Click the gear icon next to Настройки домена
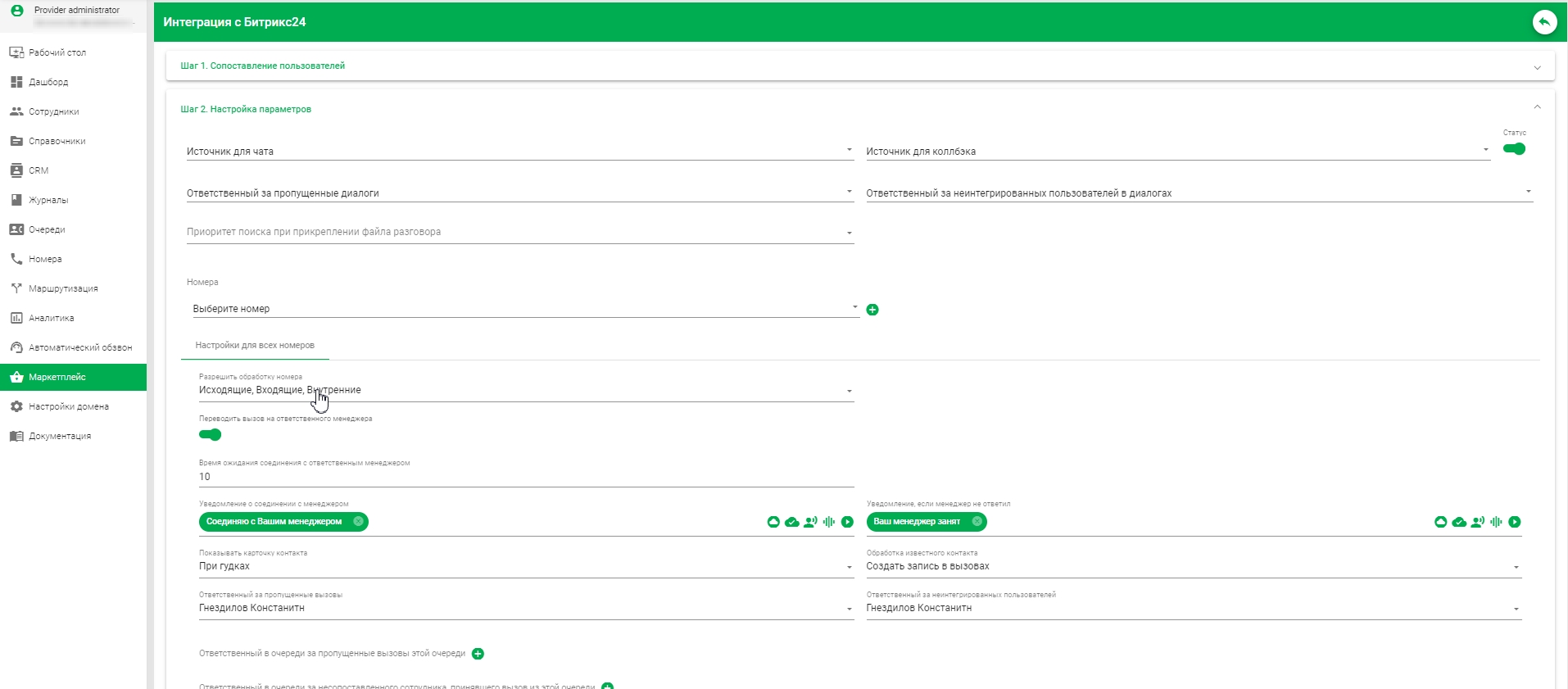The image size is (1568, 689). click(x=16, y=406)
